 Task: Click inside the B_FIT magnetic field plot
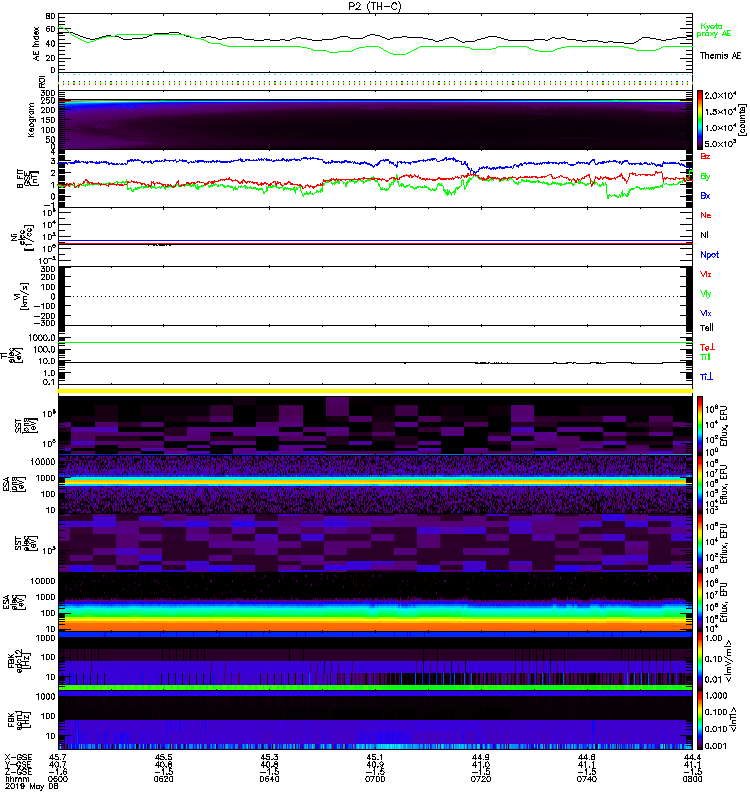[375, 179]
